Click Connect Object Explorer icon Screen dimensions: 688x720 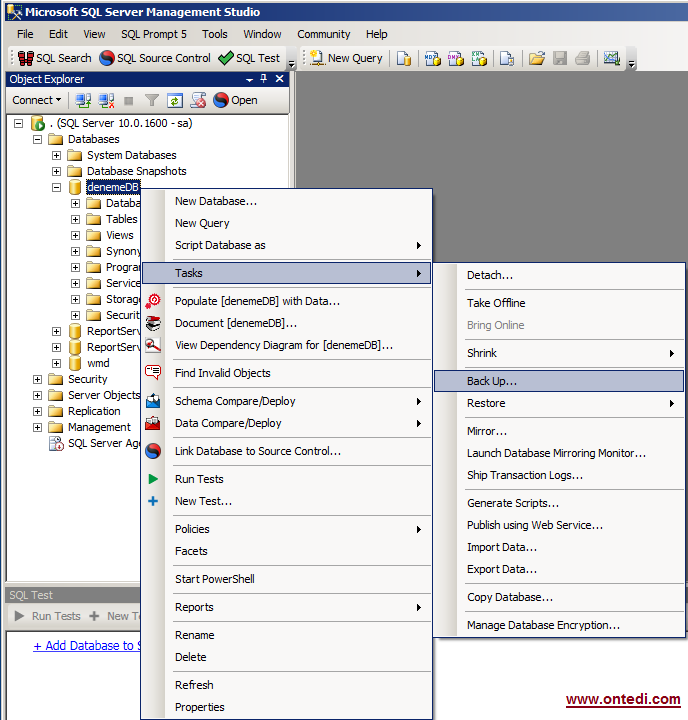tap(83, 100)
